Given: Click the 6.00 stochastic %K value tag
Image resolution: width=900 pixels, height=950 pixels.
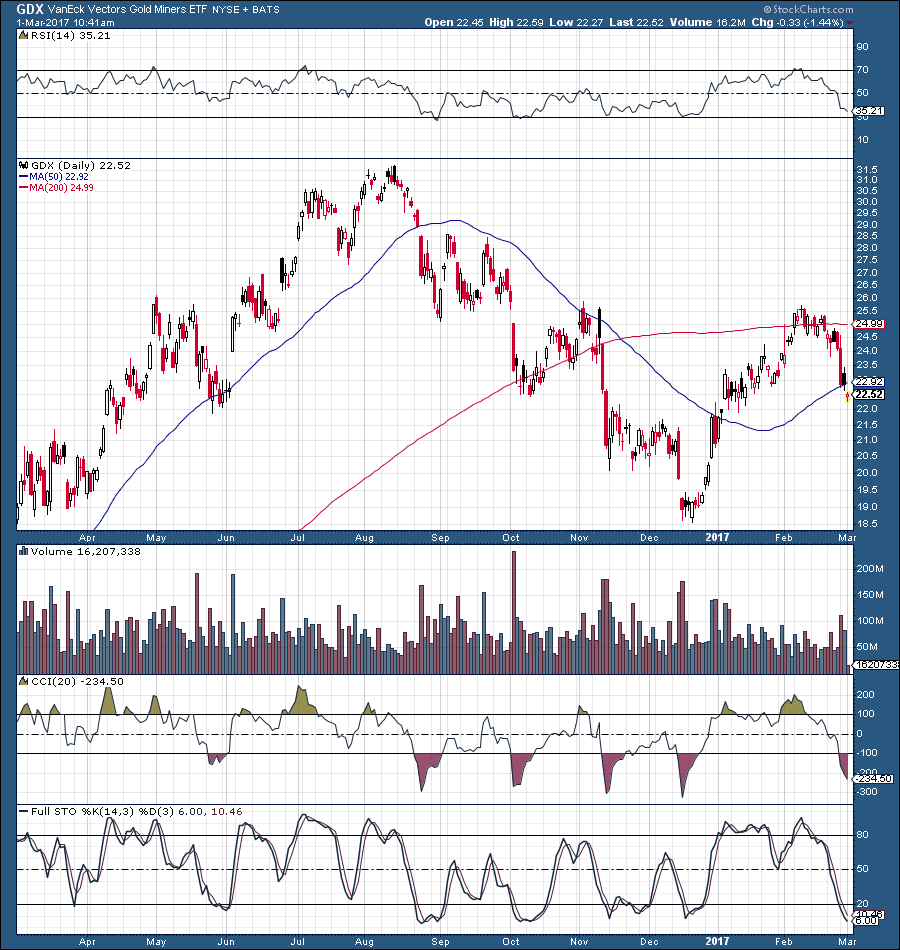Looking at the screenshot, I should point(867,921).
